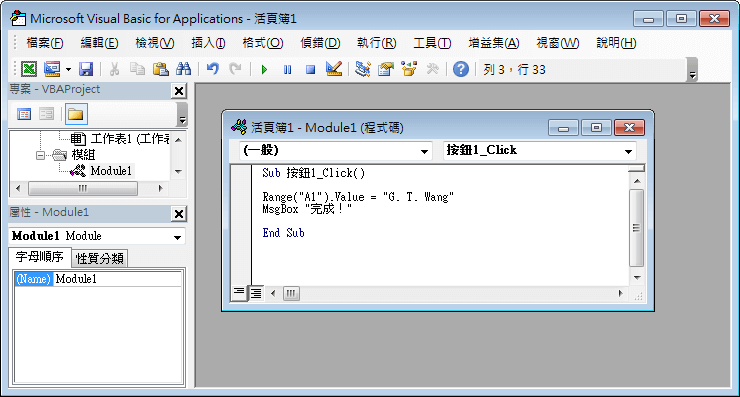
Task: Open the 檔案(F) menu
Action: [45, 43]
